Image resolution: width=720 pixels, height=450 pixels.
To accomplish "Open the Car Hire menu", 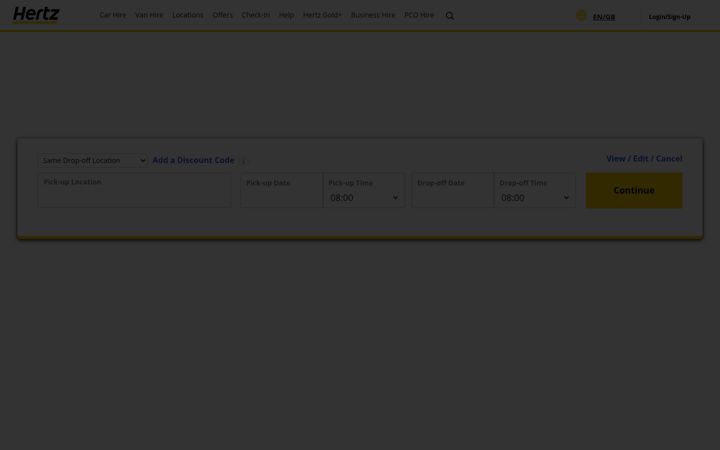I will click(x=112, y=15).
